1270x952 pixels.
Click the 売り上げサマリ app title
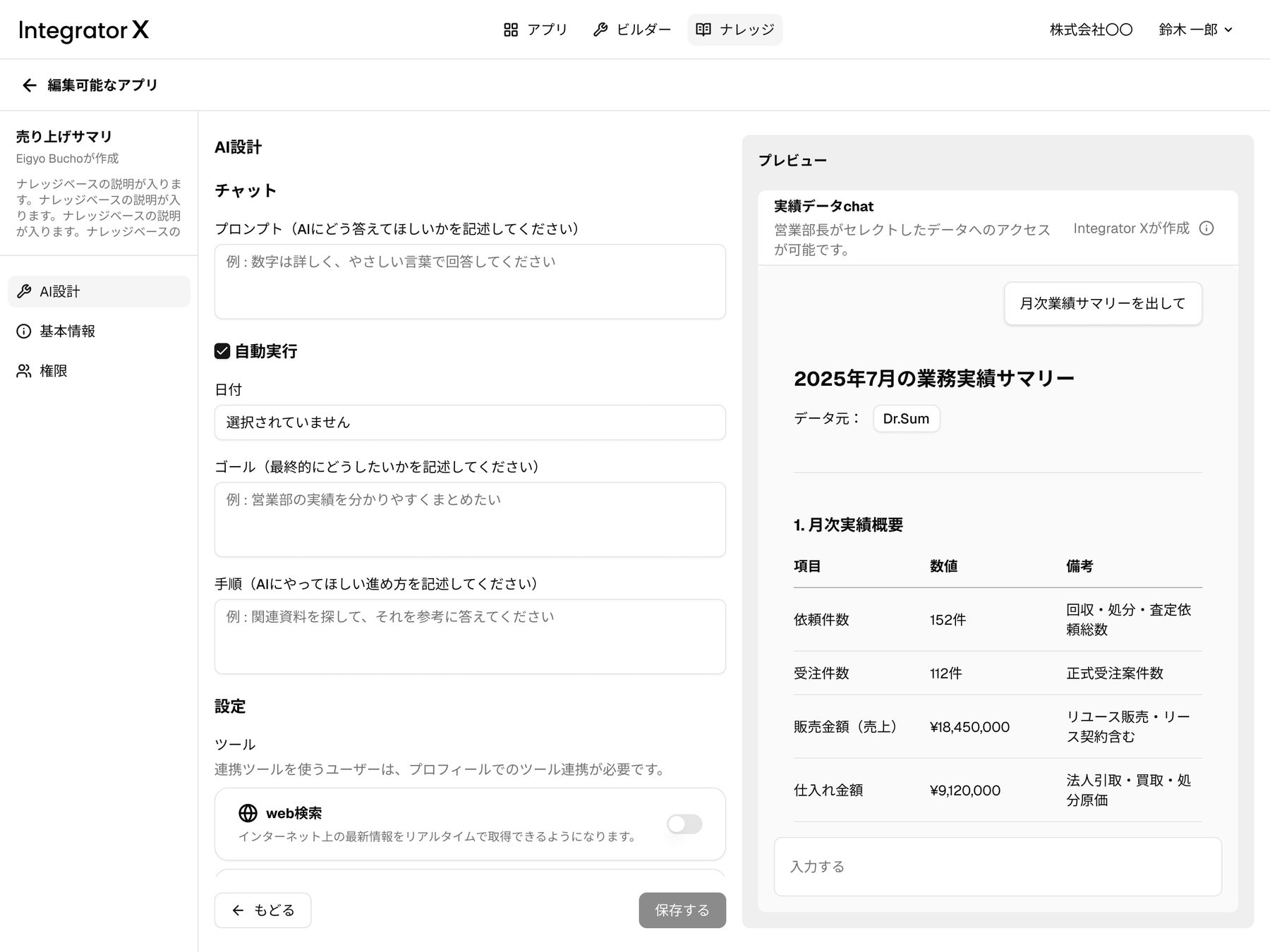pos(64,137)
